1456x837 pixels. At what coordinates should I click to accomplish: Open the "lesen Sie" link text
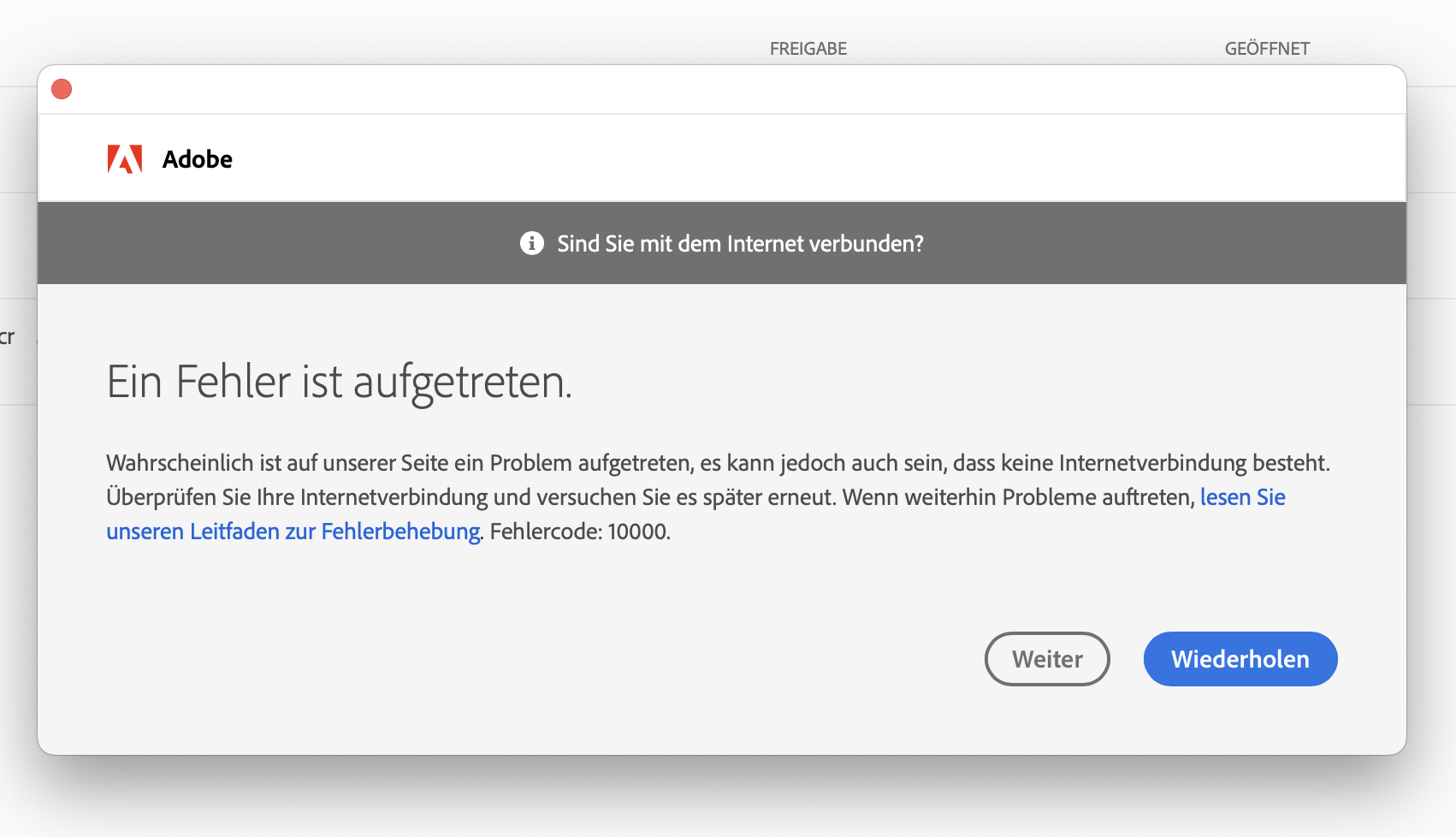point(1242,497)
